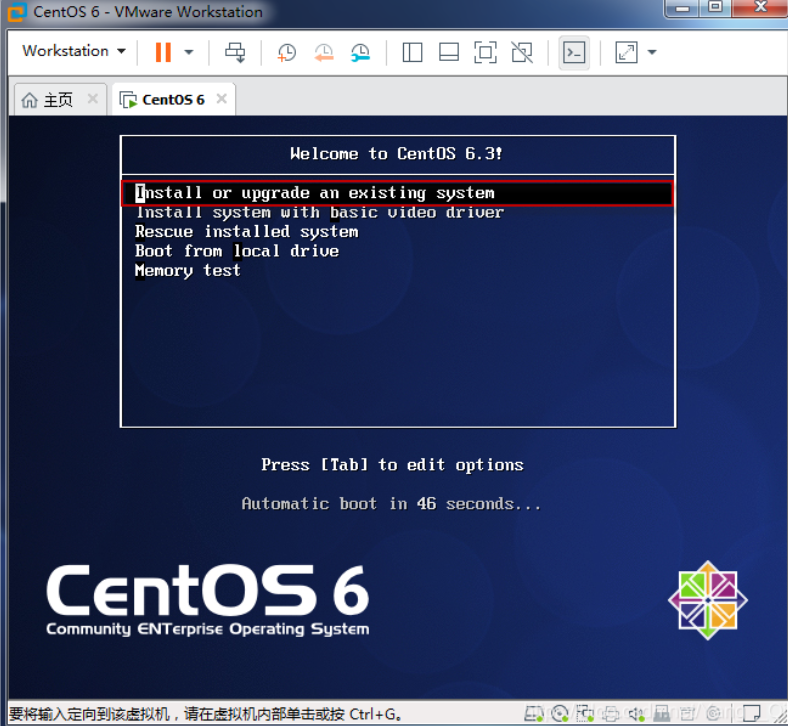The height and width of the screenshot is (726, 788).
Task: Revert to the previous snapshot
Action: [x=324, y=52]
